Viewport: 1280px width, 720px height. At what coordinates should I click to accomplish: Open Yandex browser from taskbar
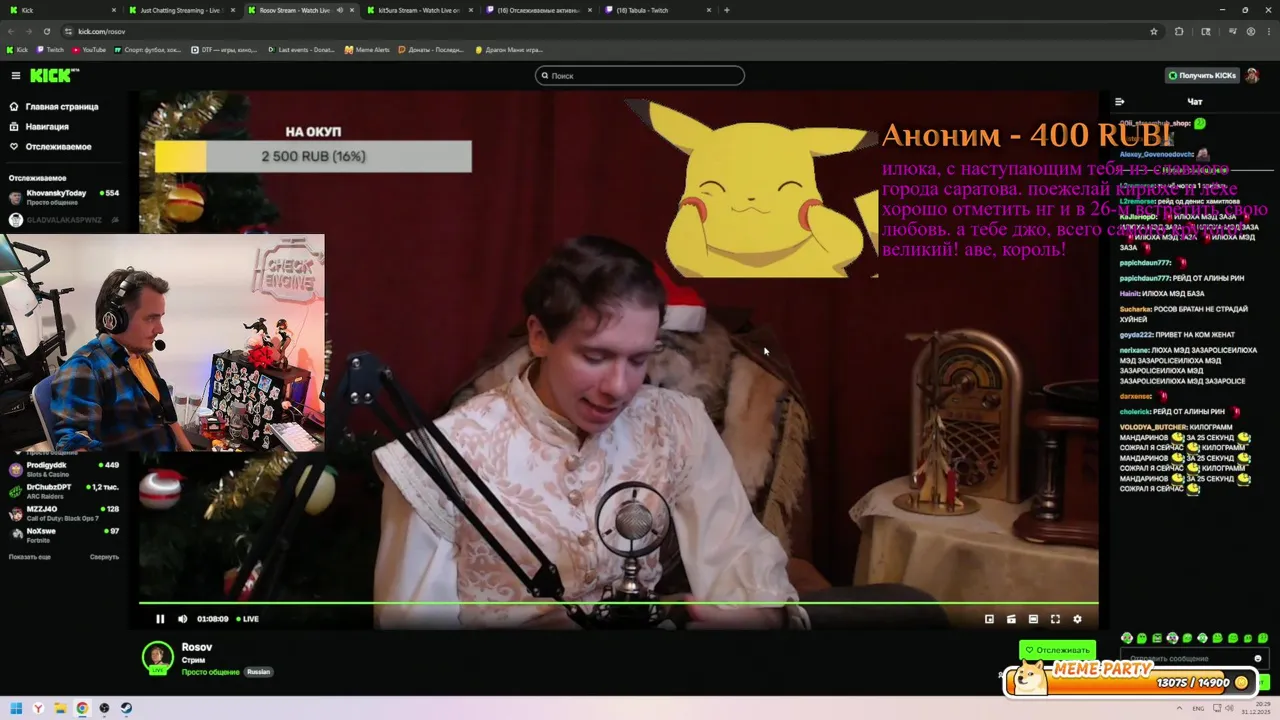tap(38, 708)
